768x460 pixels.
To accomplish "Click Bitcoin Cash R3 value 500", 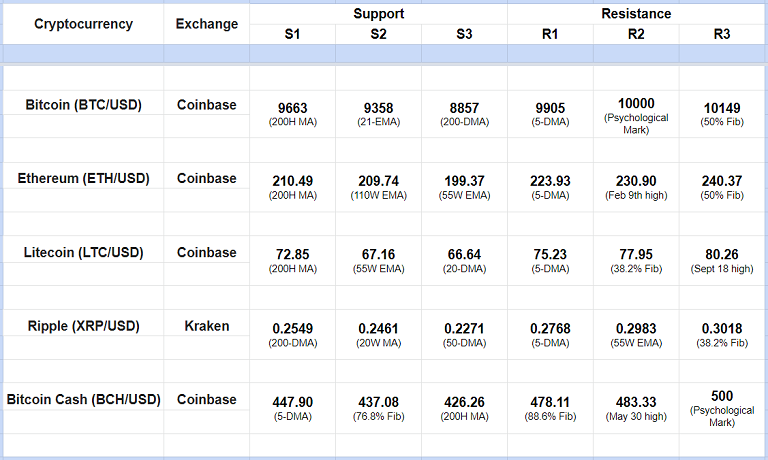I will pos(721,396).
